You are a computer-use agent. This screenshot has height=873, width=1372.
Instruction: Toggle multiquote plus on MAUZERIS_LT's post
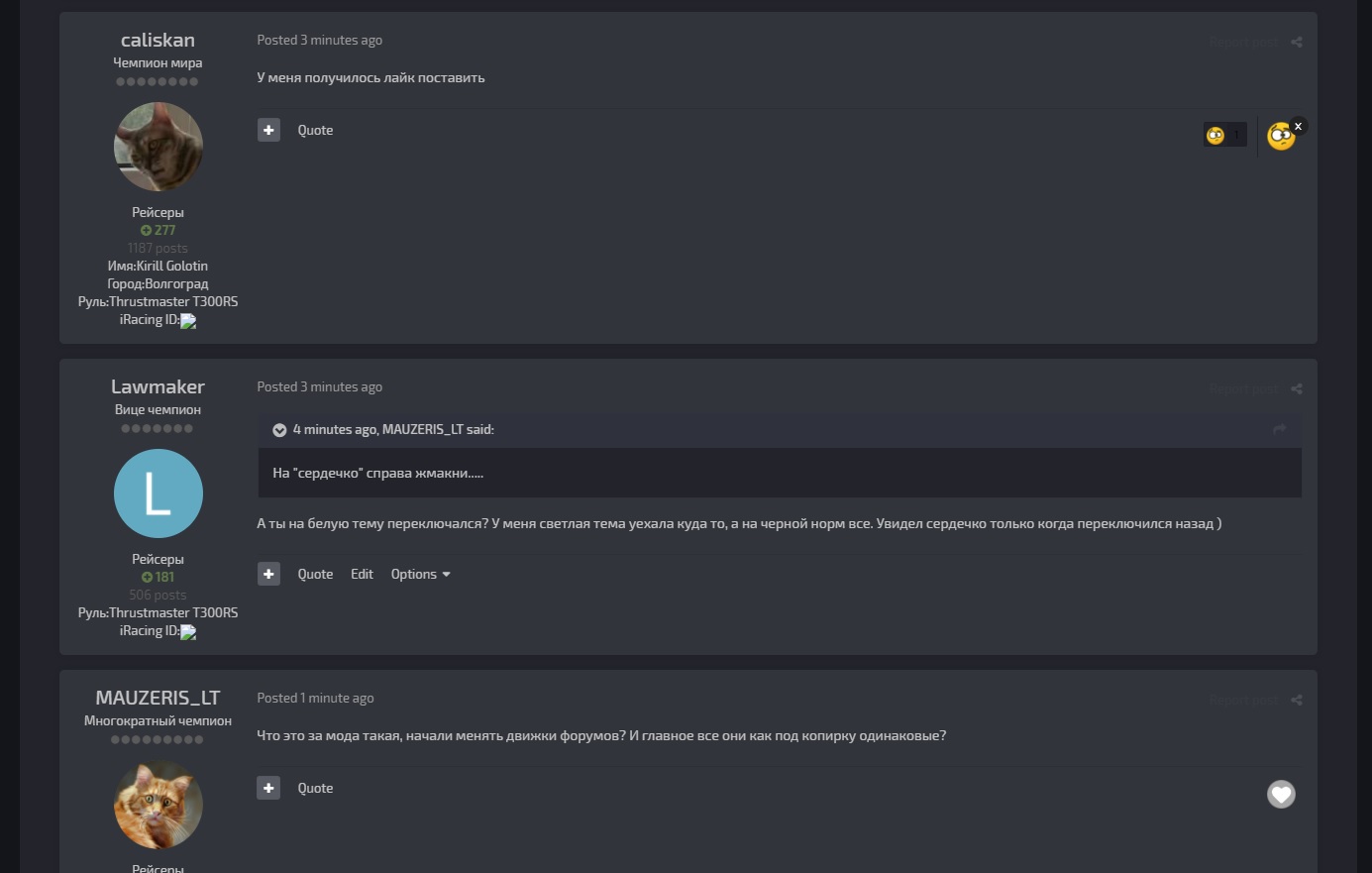pos(268,788)
